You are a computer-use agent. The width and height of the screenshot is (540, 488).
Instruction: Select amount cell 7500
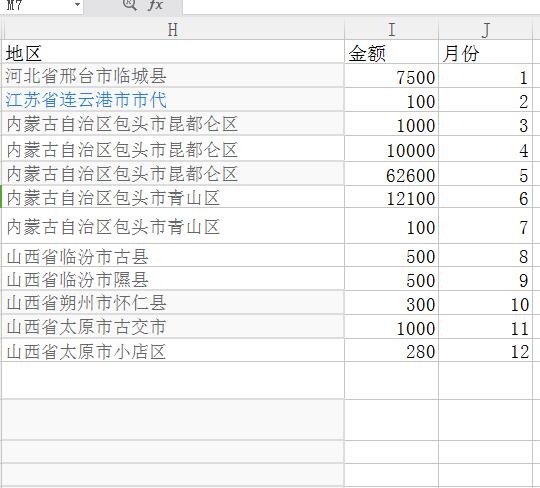tap(392, 76)
